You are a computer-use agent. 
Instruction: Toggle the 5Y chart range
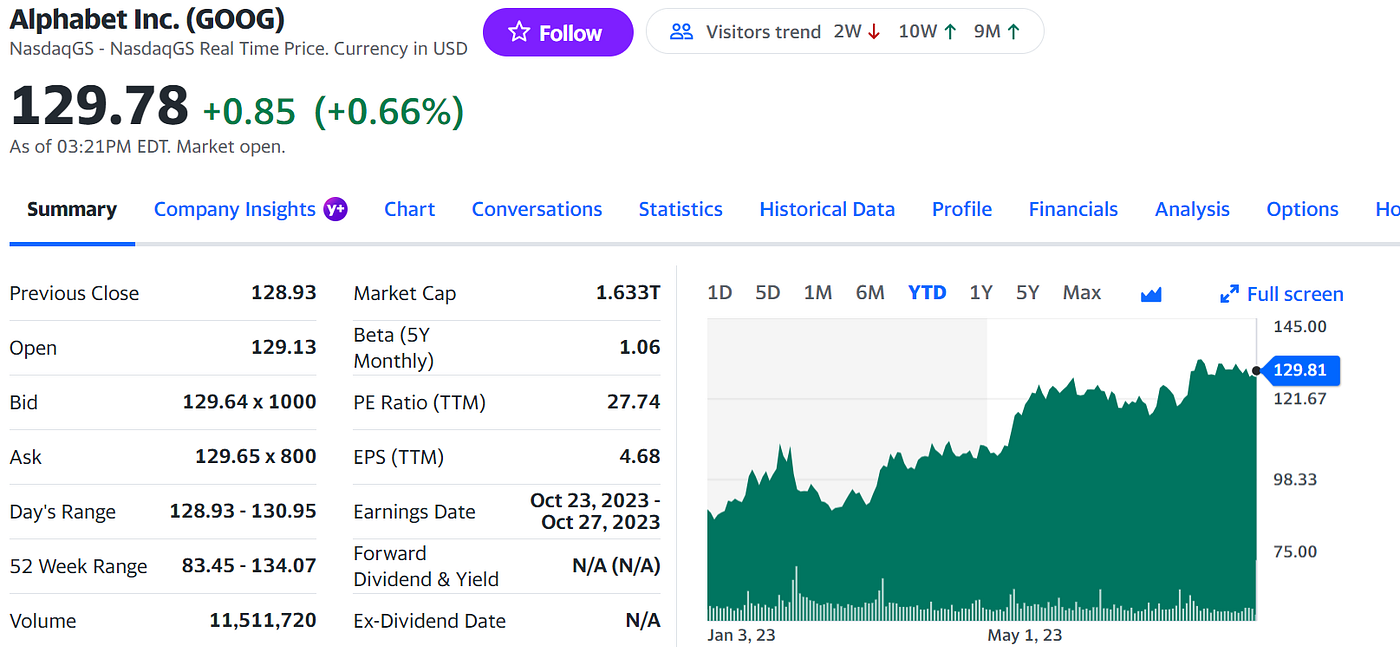pyautogui.click(x=1027, y=292)
